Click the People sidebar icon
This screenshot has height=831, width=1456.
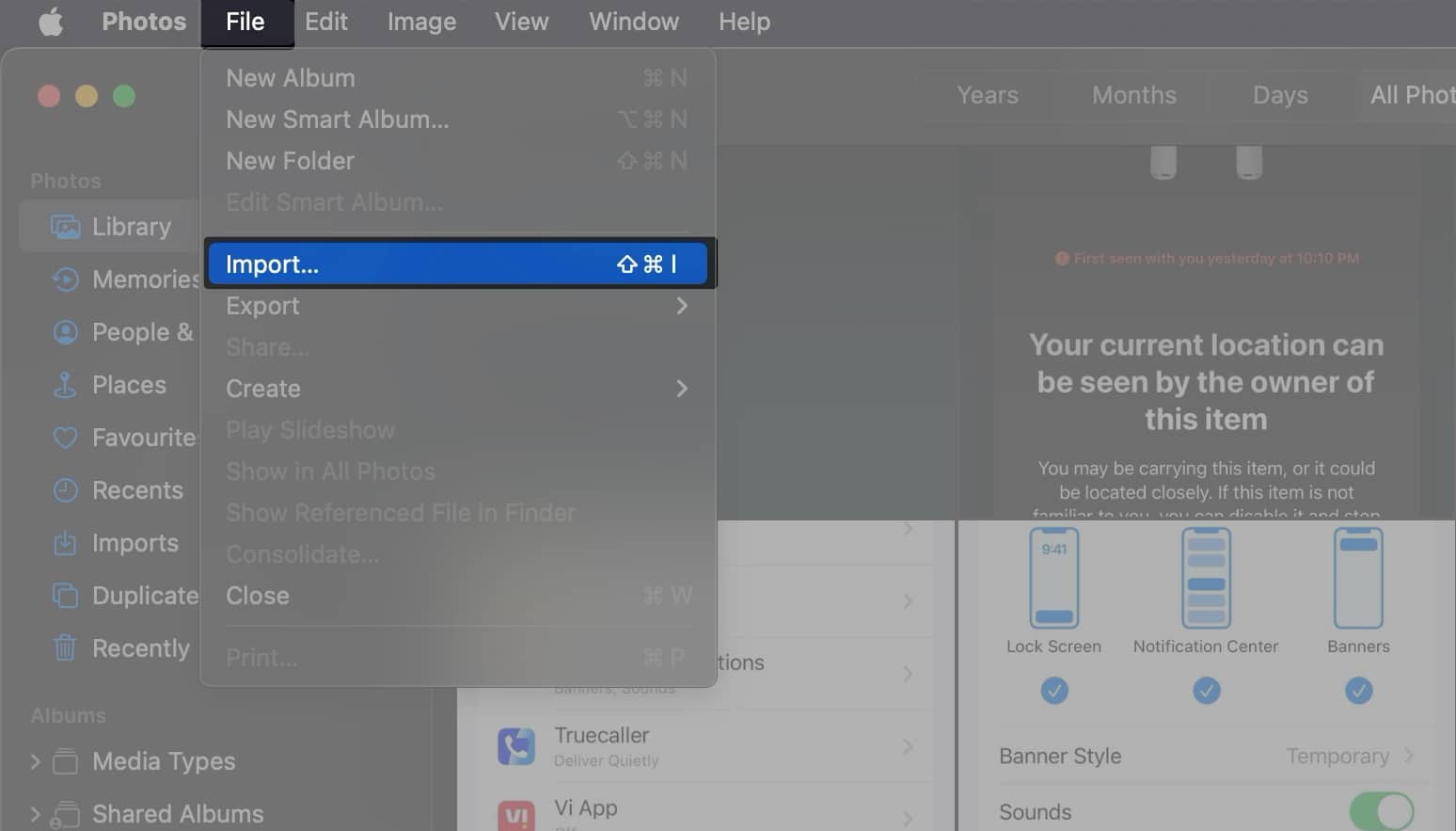pos(65,332)
